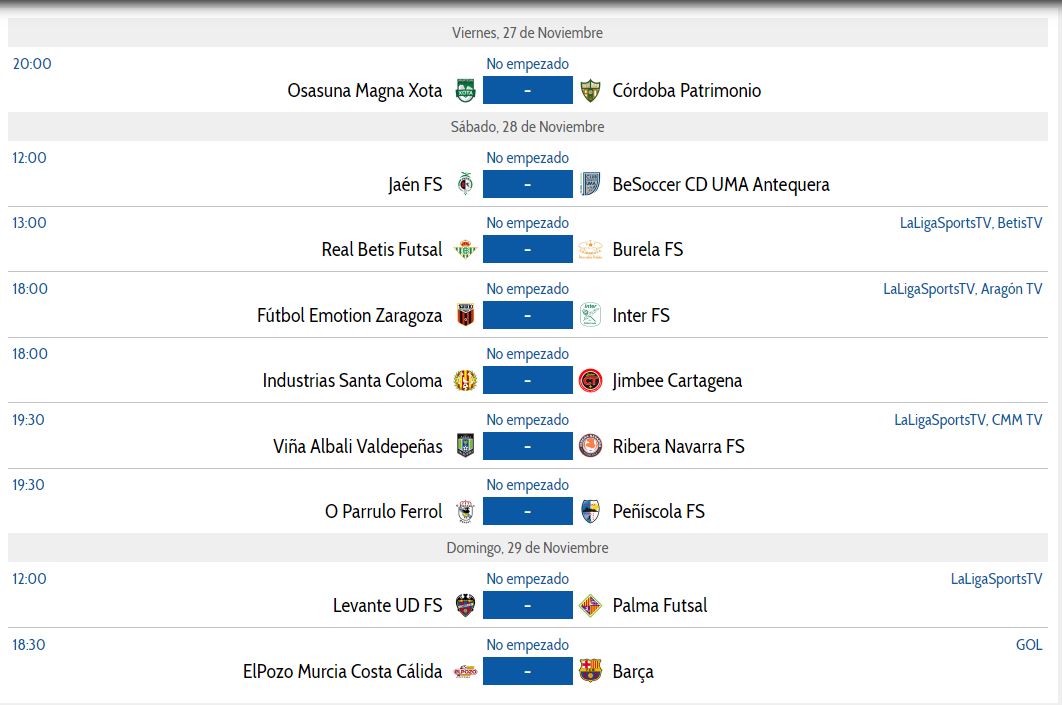Click the 20:00 kickoff time
Image resolution: width=1062 pixels, height=705 pixels.
click(x=32, y=64)
